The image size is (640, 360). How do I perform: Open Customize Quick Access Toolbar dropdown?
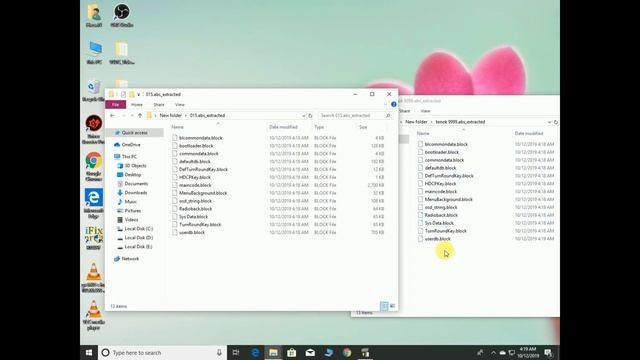click(138, 94)
